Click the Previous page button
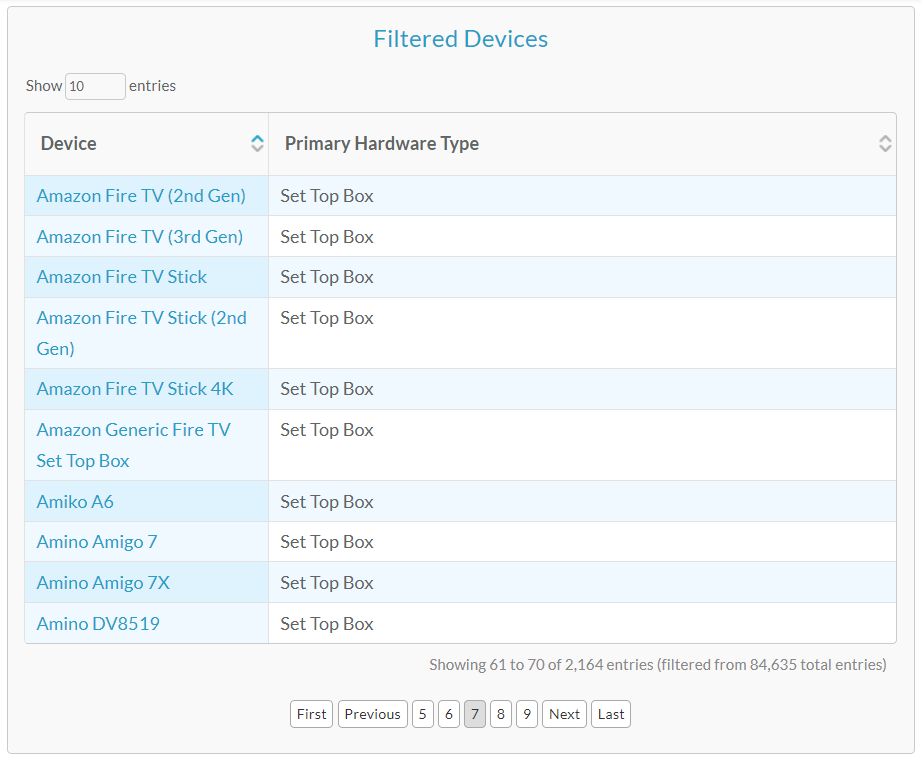Screen dimensions: 921x765 (x=372, y=714)
